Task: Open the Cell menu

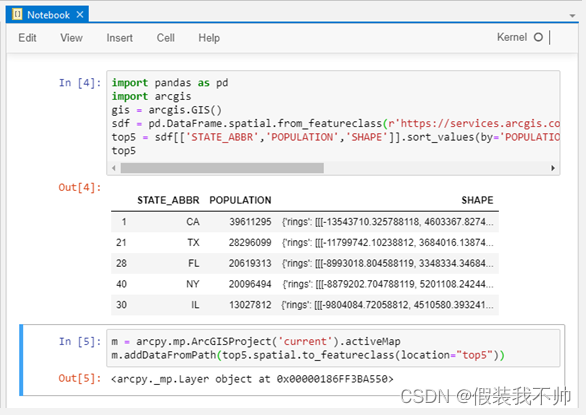Action: tap(166, 38)
